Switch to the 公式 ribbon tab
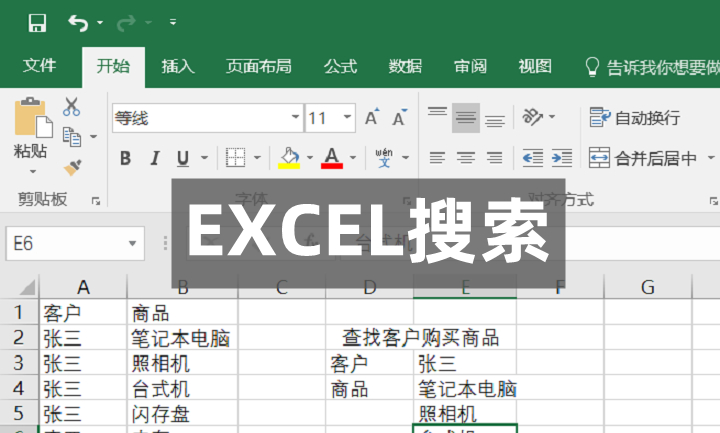This screenshot has height=433, width=720. [340, 67]
